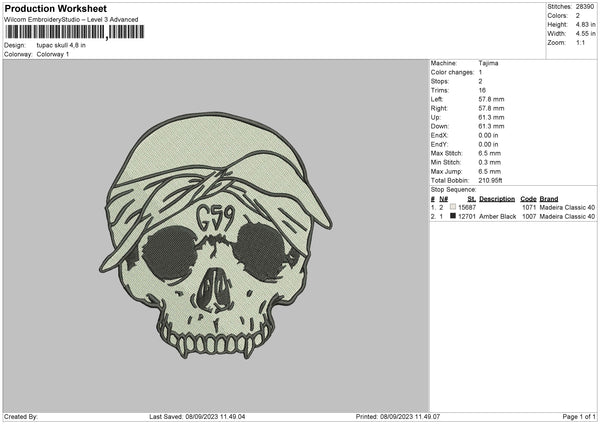This screenshot has height=424, width=600.
Task: Click the 'EndY:' label
Action: [x=439, y=144]
